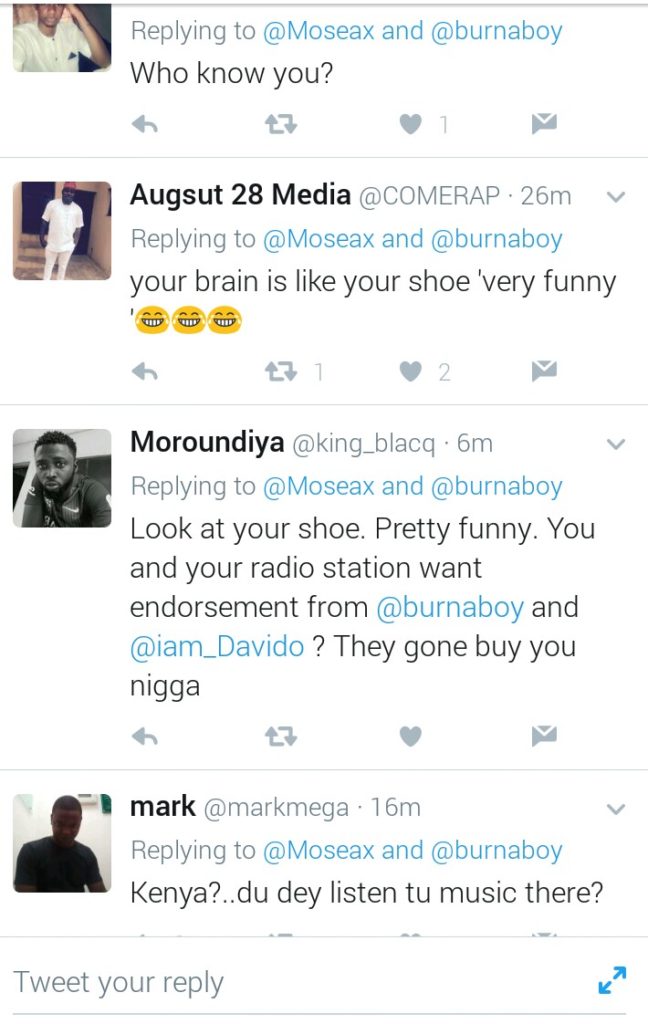Open the options chevron on mark's tweet

(x=616, y=809)
